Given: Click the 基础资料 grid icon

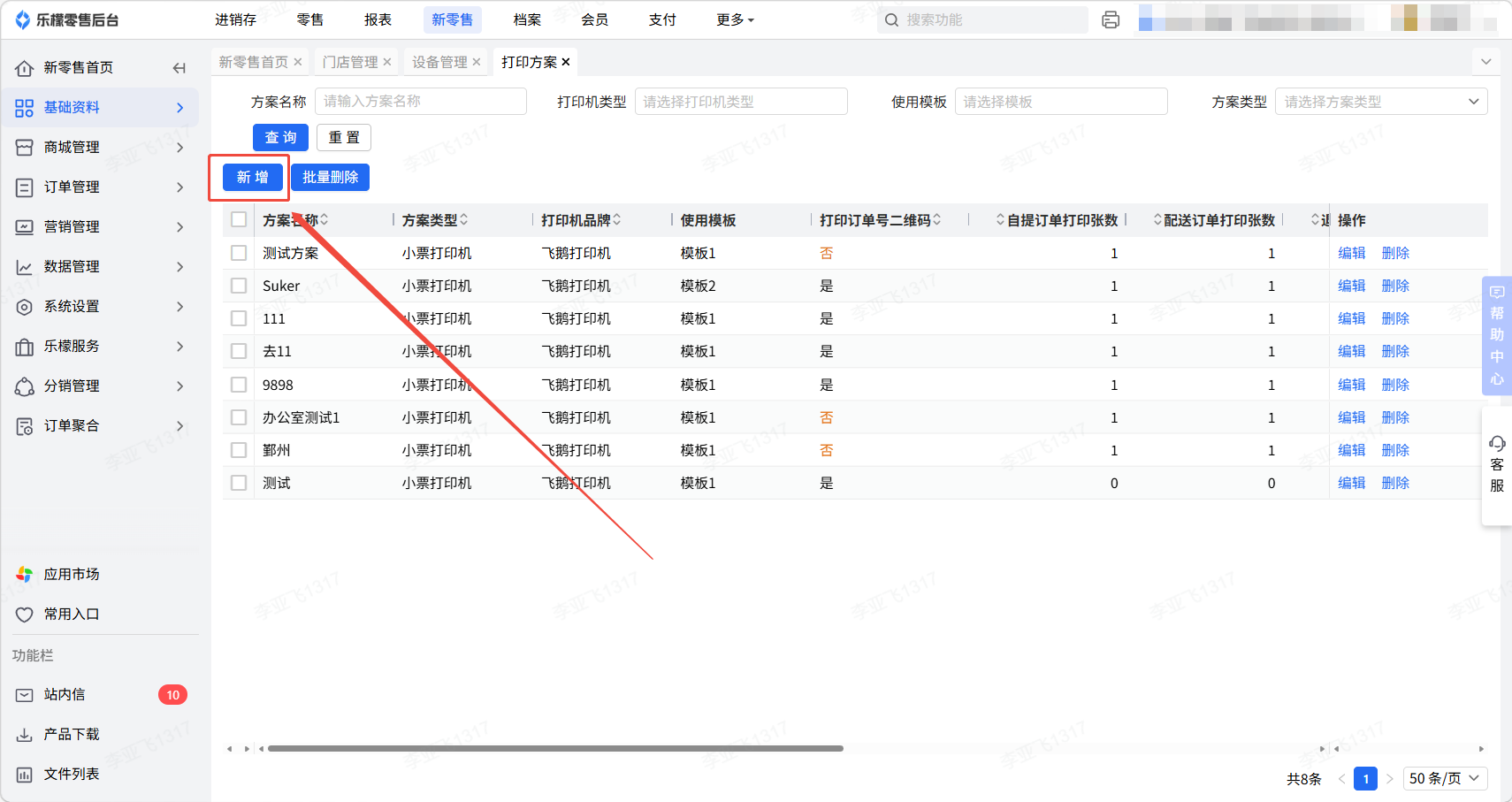Looking at the screenshot, I should [25, 108].
